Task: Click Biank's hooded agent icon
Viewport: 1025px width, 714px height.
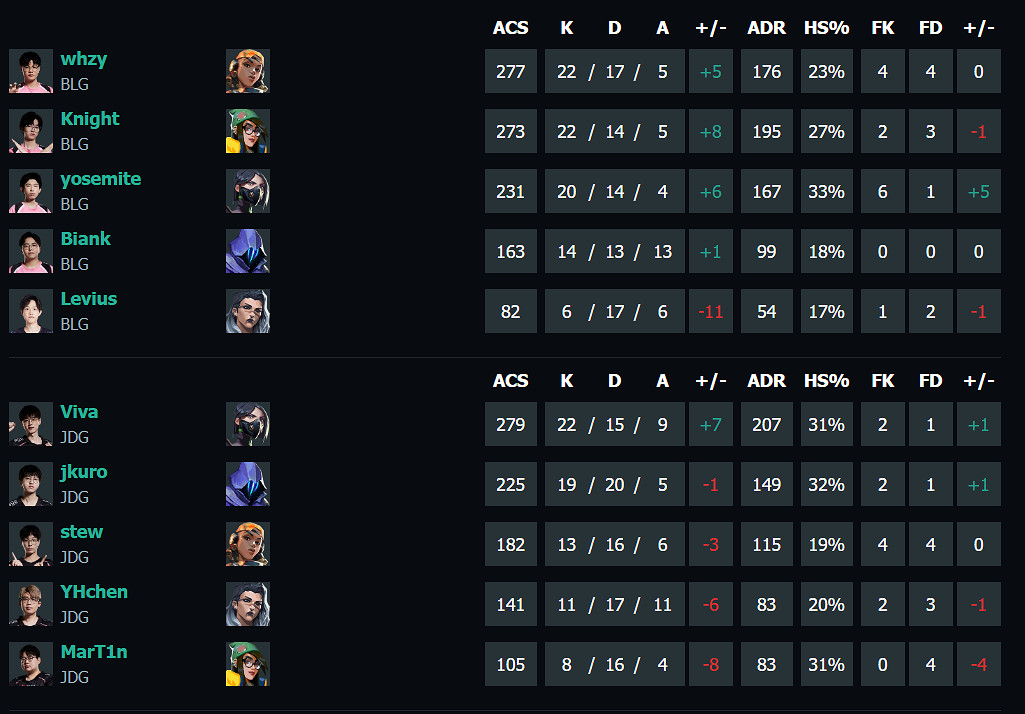Action: click(x=247, y=252)
